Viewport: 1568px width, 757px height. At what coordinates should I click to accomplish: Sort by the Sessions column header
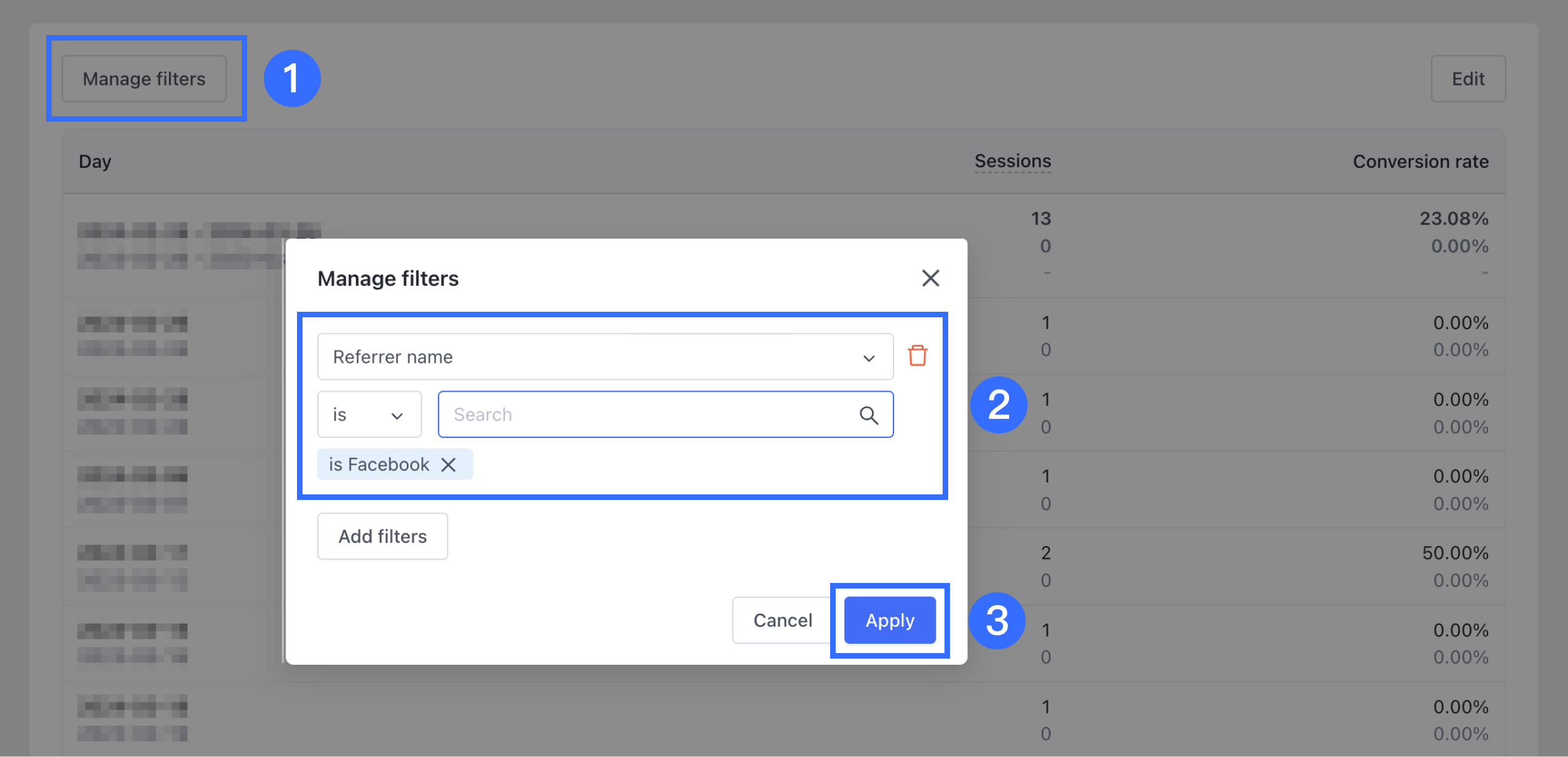[x=1012, y=161]
